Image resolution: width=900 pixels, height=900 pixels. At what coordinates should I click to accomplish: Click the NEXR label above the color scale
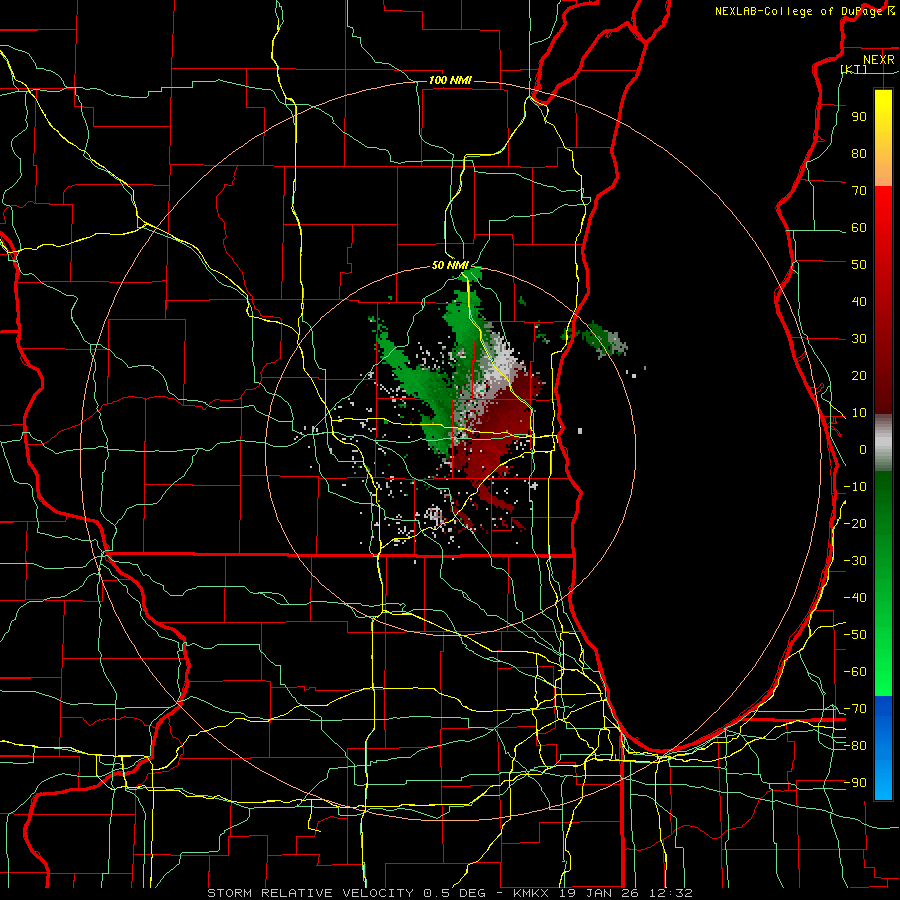(878, 60)
